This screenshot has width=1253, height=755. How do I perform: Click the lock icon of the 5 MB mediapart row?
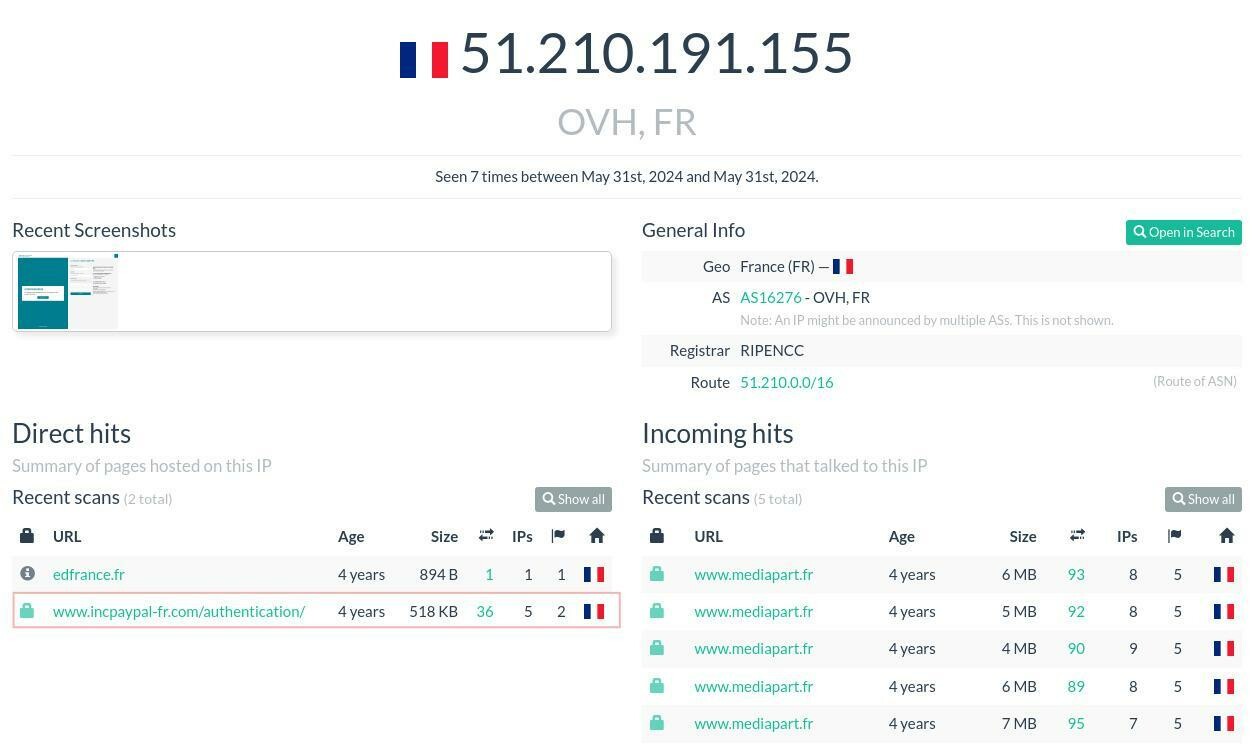click(657, 611)
